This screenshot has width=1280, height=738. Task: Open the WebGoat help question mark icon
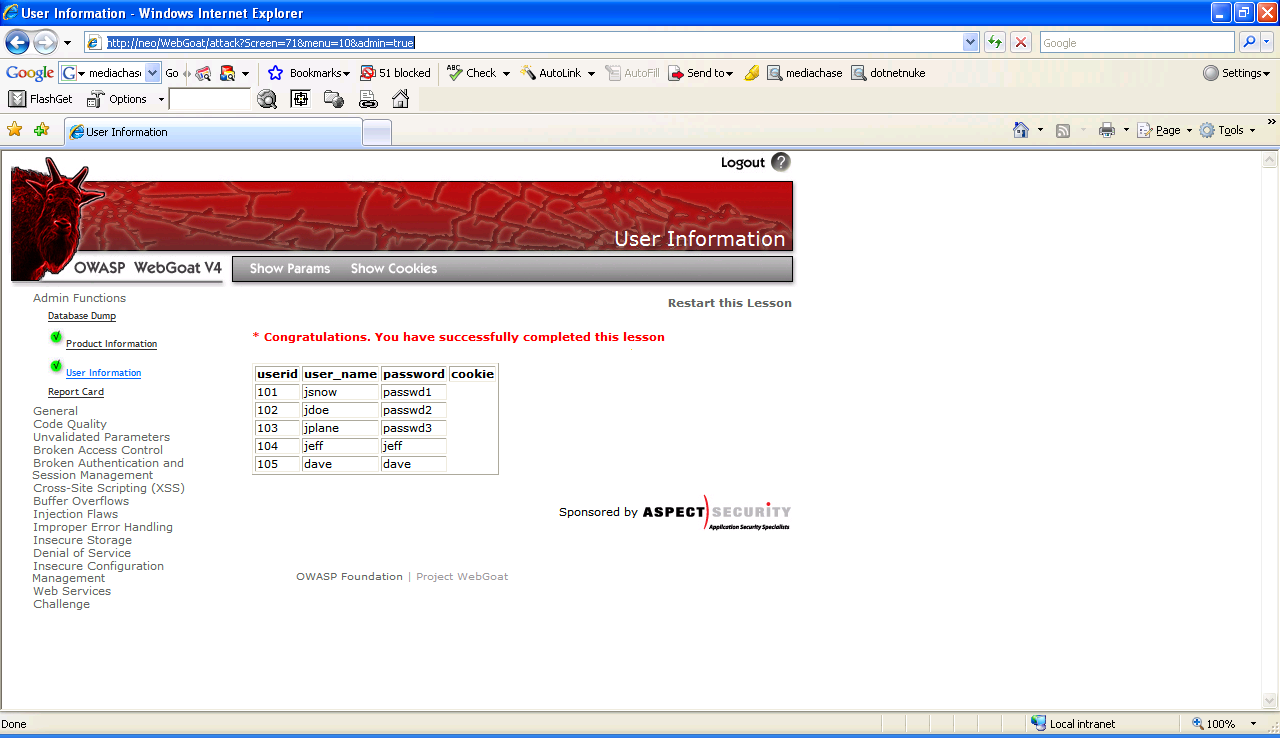[x=781, y=162]
